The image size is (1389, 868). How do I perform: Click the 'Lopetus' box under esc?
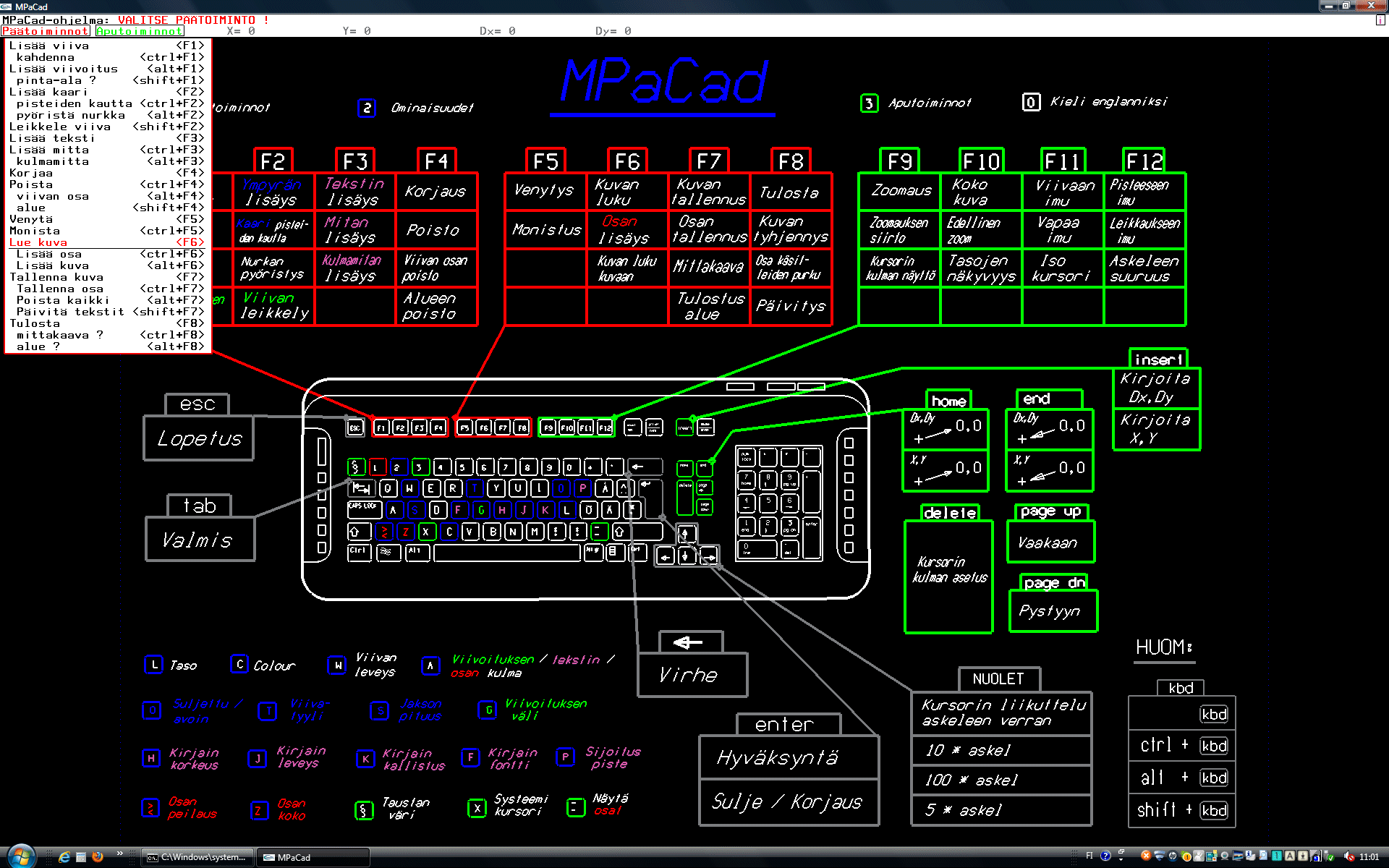pos(199,438)
